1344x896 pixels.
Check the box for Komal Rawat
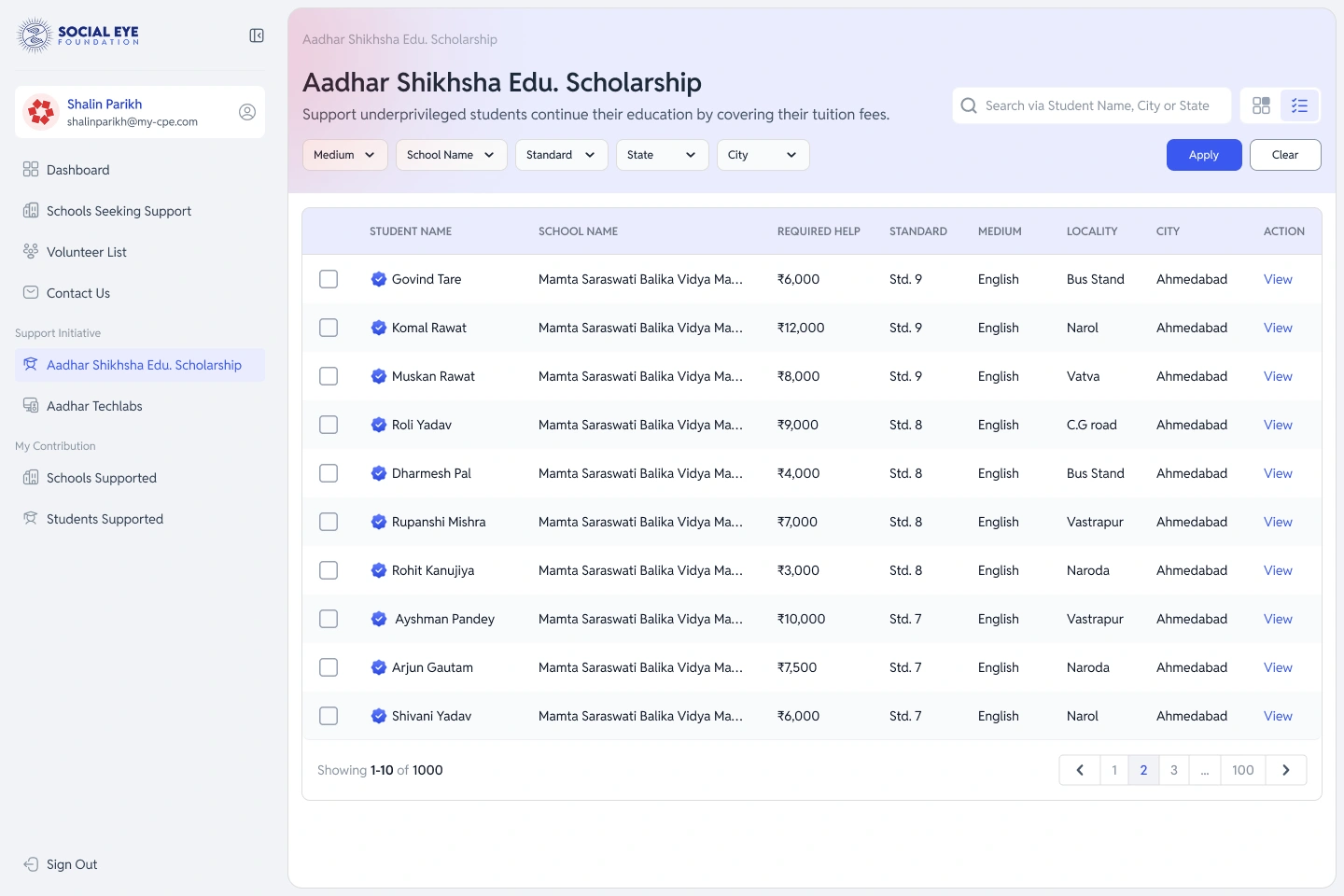[329, 328]
